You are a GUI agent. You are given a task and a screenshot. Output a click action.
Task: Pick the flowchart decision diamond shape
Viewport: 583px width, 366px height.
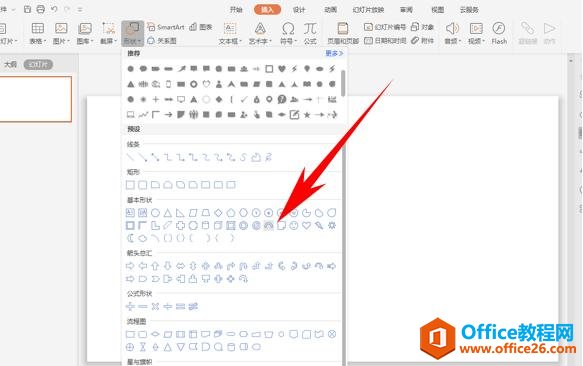tap(155, 334)
